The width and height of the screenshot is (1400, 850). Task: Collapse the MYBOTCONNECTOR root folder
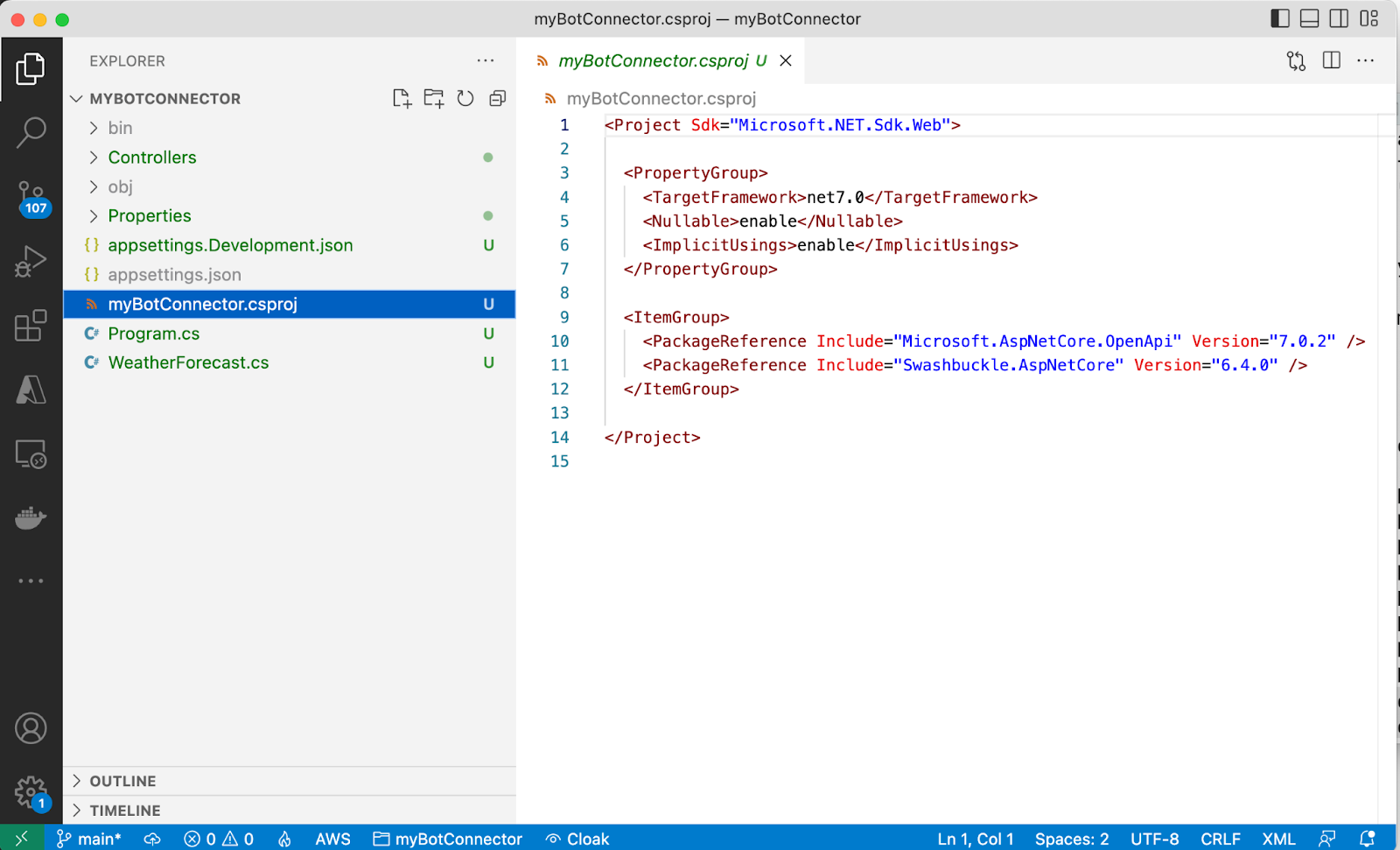pyautogui.click(x=290, y=98)
